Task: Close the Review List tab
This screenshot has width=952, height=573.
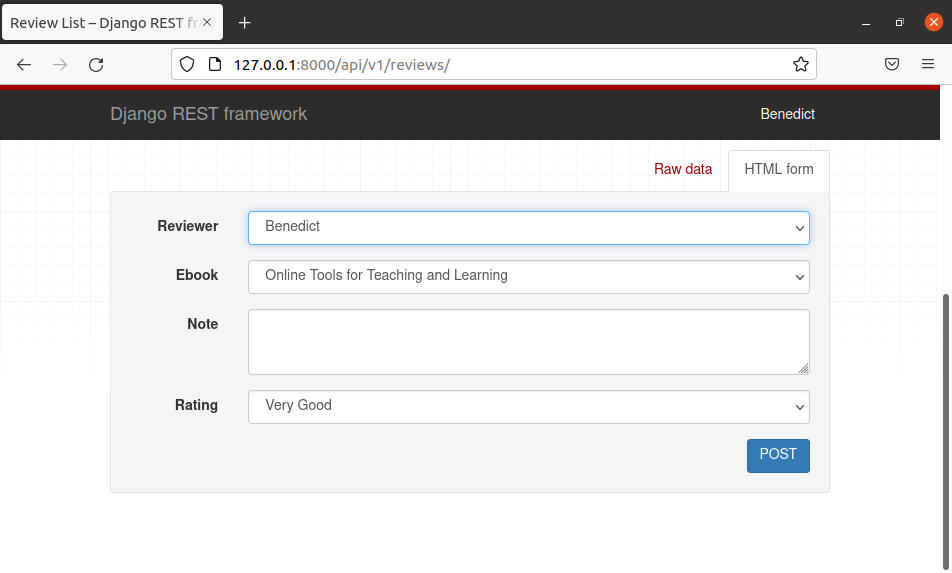Action: click(207, 22)
